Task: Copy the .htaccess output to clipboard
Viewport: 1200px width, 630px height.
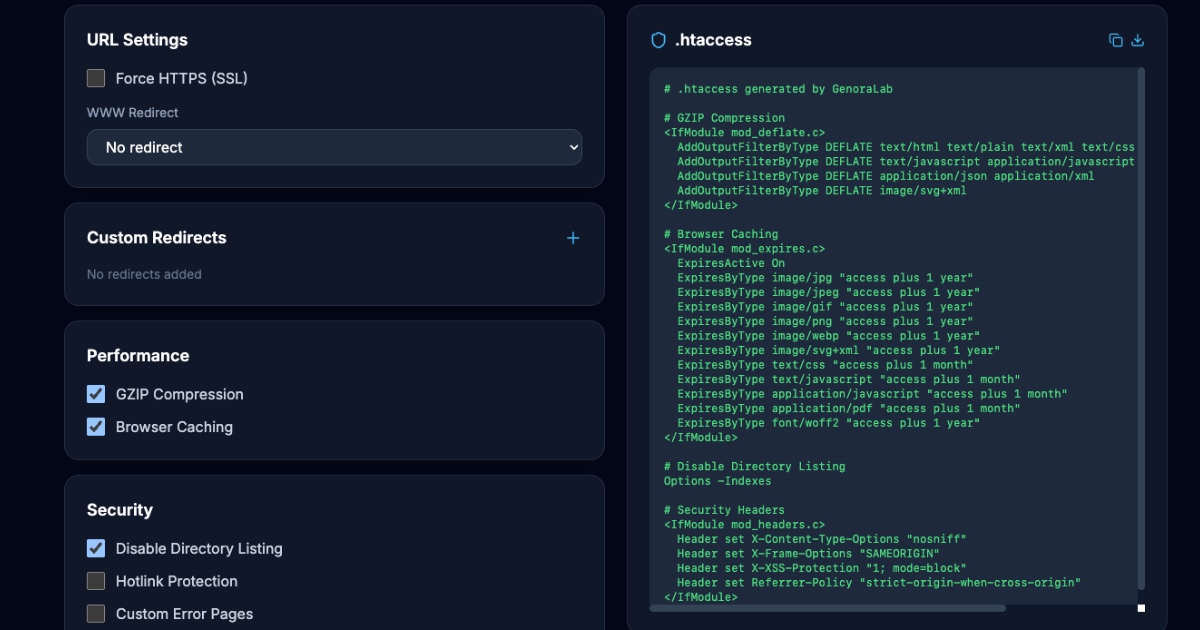Action: click(1116, 40)
